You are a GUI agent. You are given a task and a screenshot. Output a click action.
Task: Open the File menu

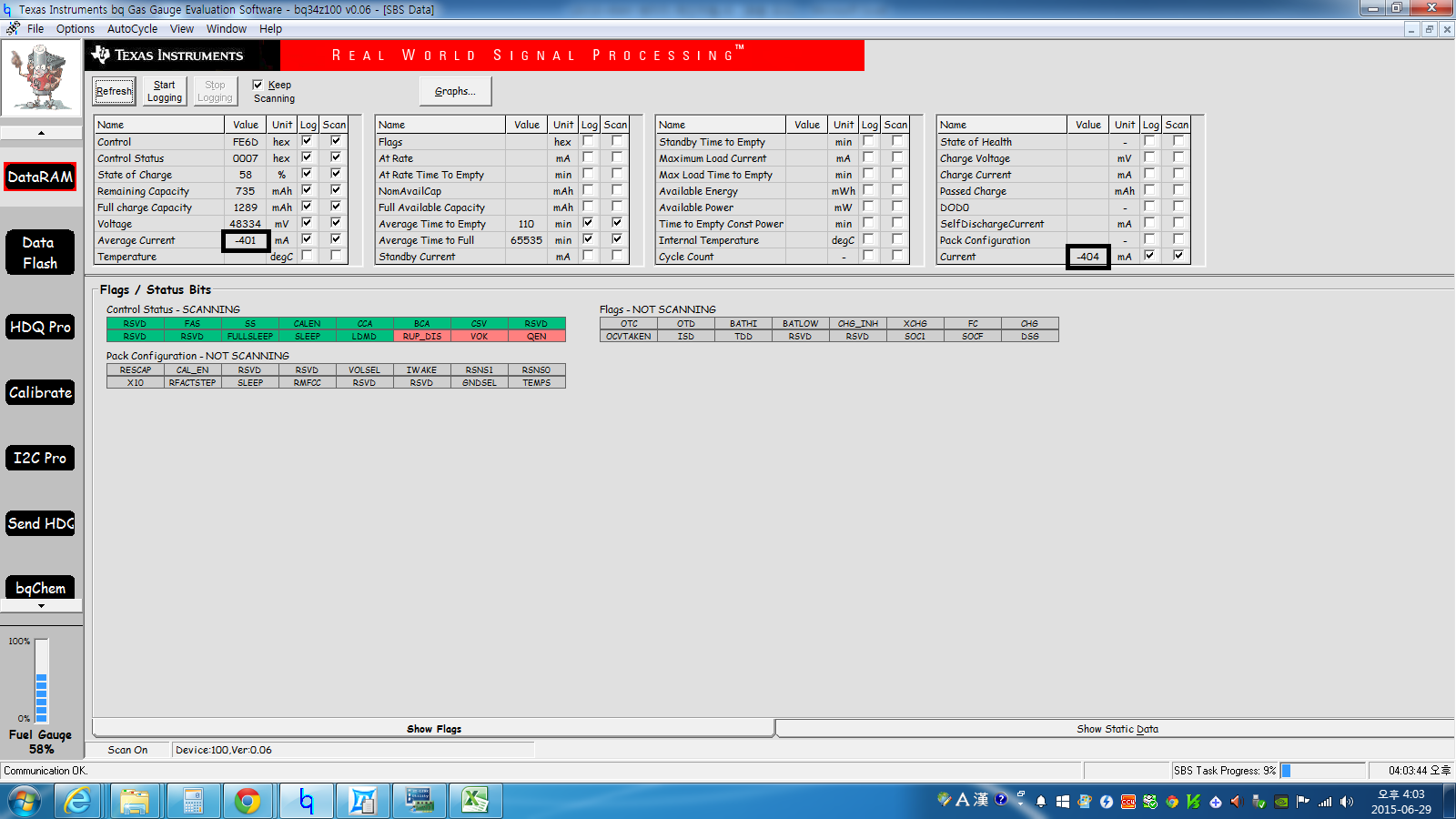click(35, 28)
